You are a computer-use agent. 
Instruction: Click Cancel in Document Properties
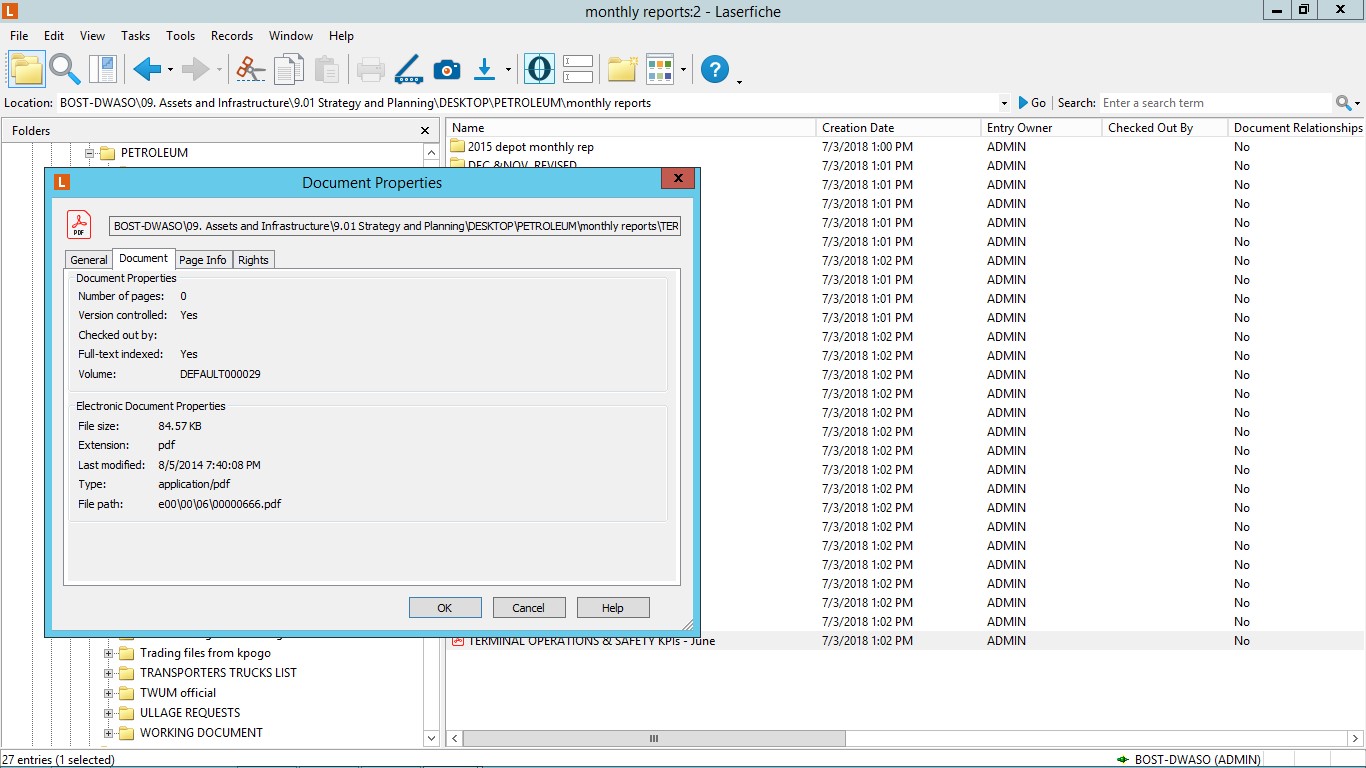529,608
